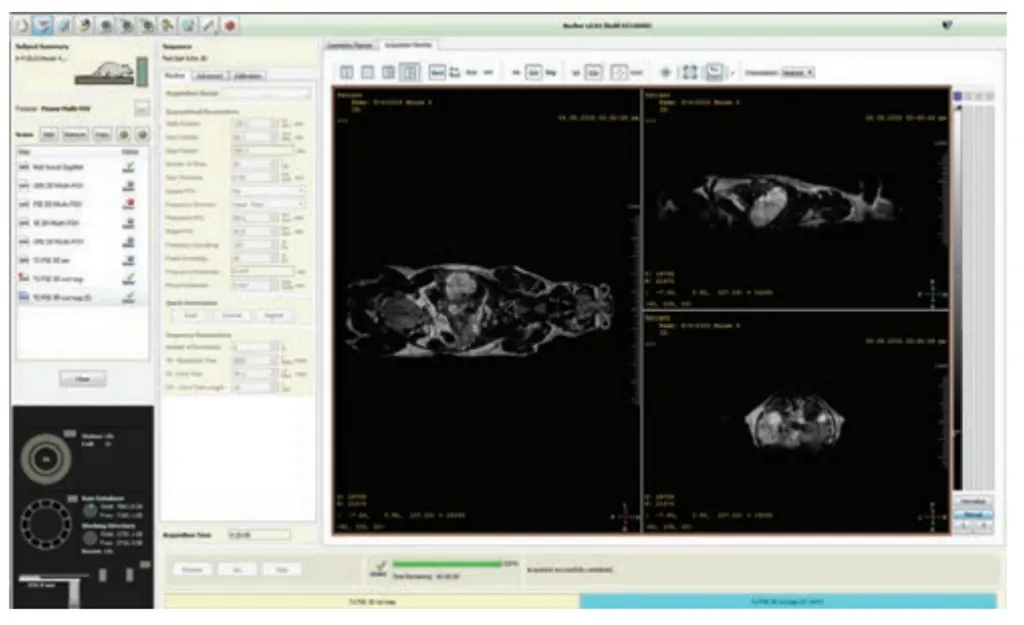
Task: Click the large left image pane of the mouse scan
Action: [x=487, y=311]
